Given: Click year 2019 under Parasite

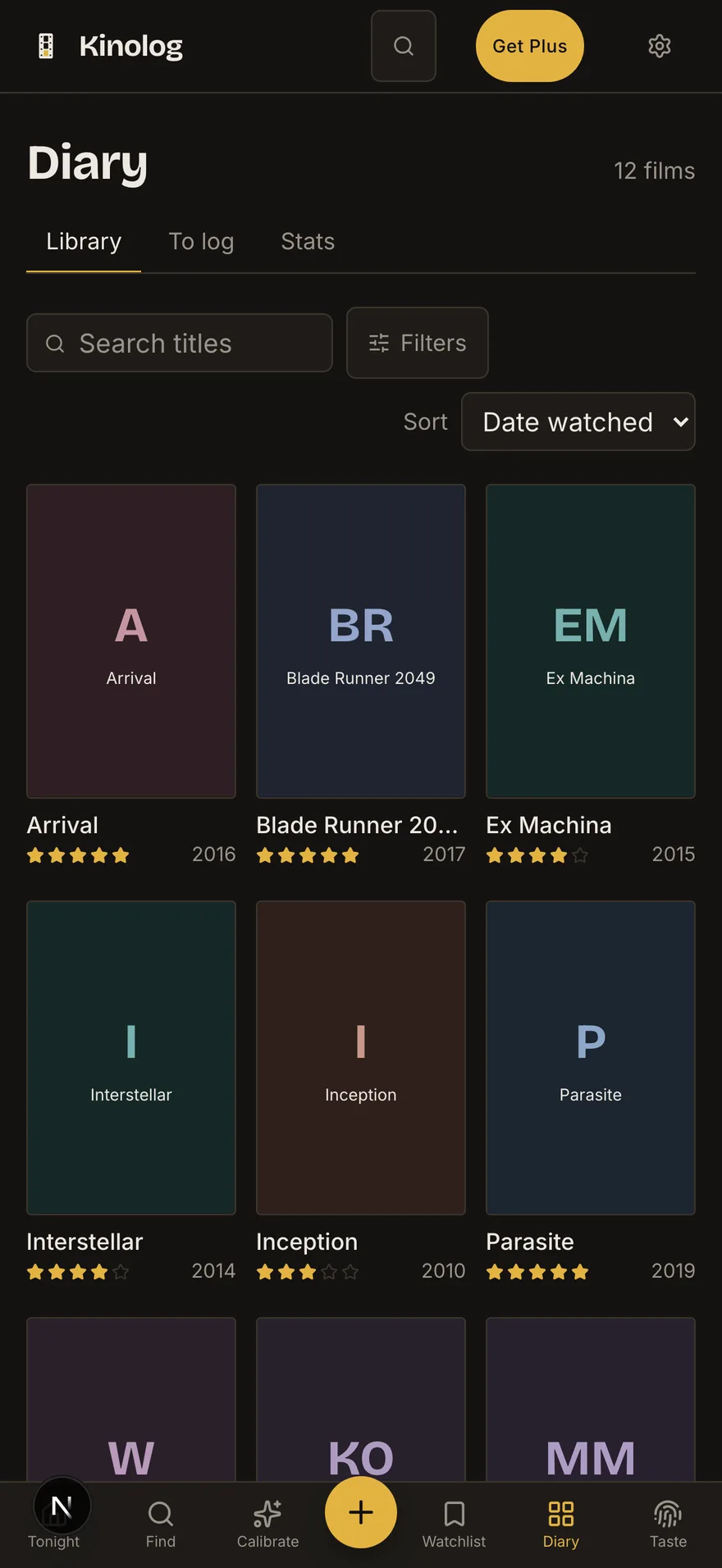Looking at the screenshot, I should (673, 1271).
